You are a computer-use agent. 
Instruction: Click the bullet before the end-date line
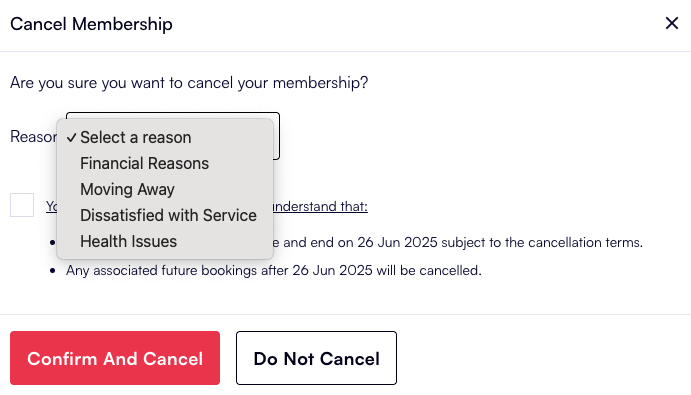click(x=52, y=242)
